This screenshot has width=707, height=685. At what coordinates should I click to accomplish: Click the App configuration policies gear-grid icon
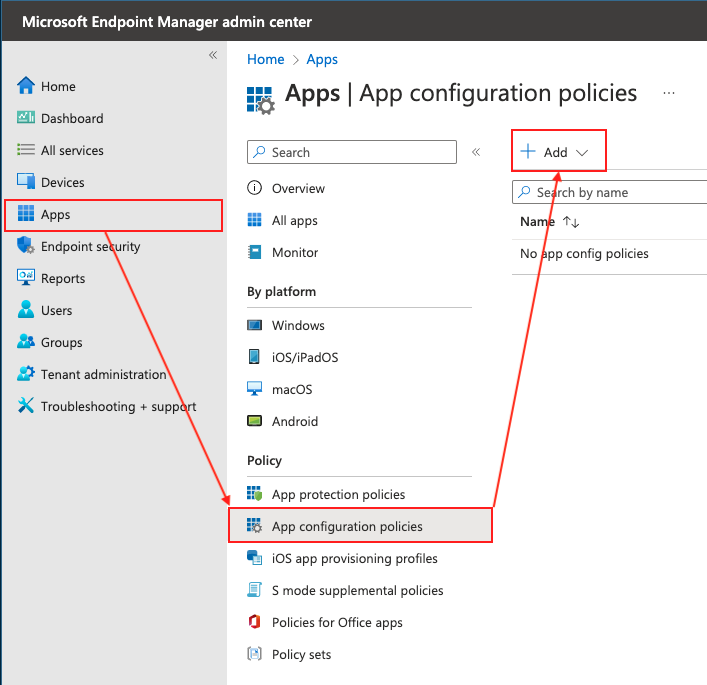point(254,525)
